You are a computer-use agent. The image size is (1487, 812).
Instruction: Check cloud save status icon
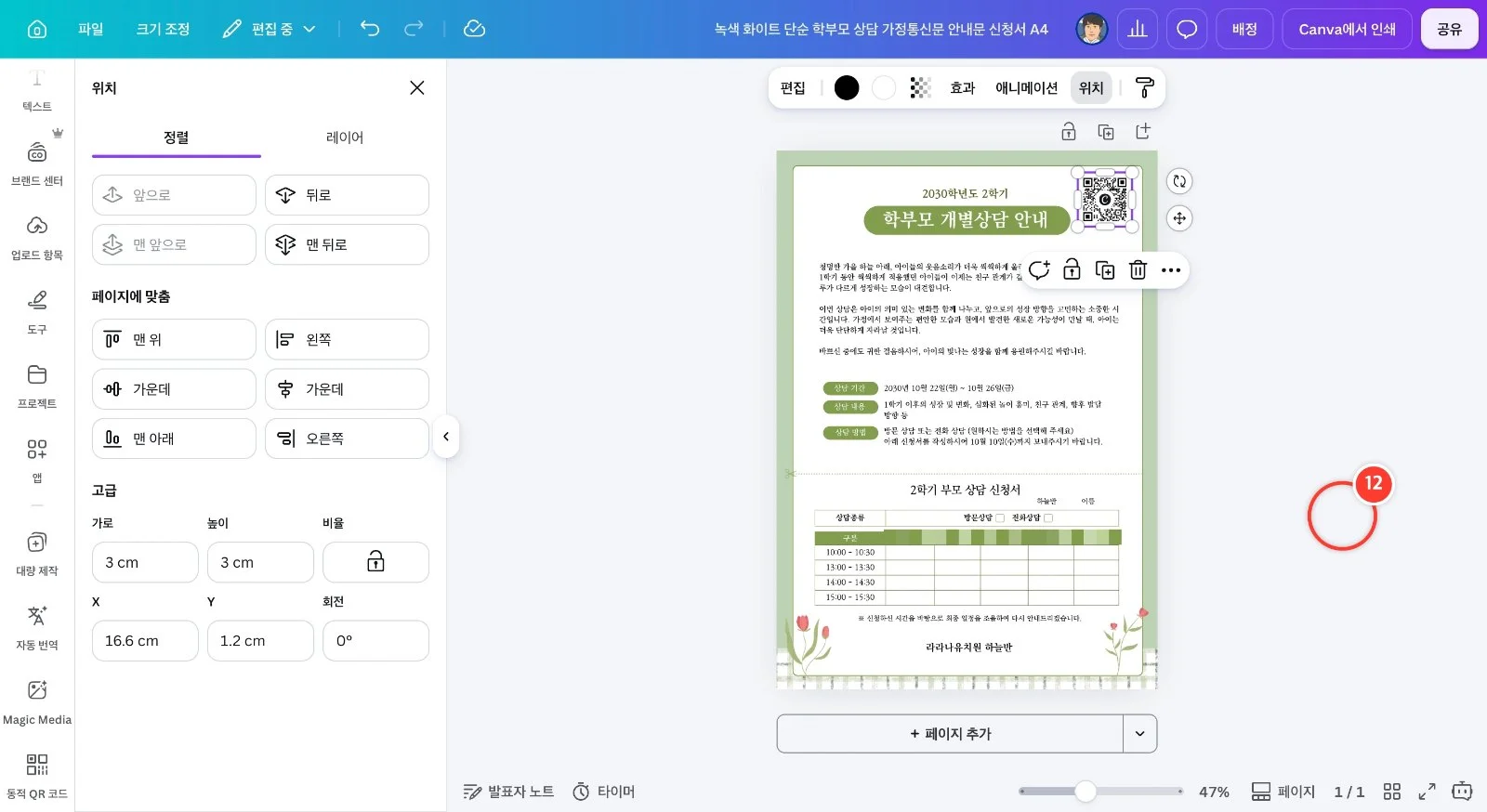[474, 29]
